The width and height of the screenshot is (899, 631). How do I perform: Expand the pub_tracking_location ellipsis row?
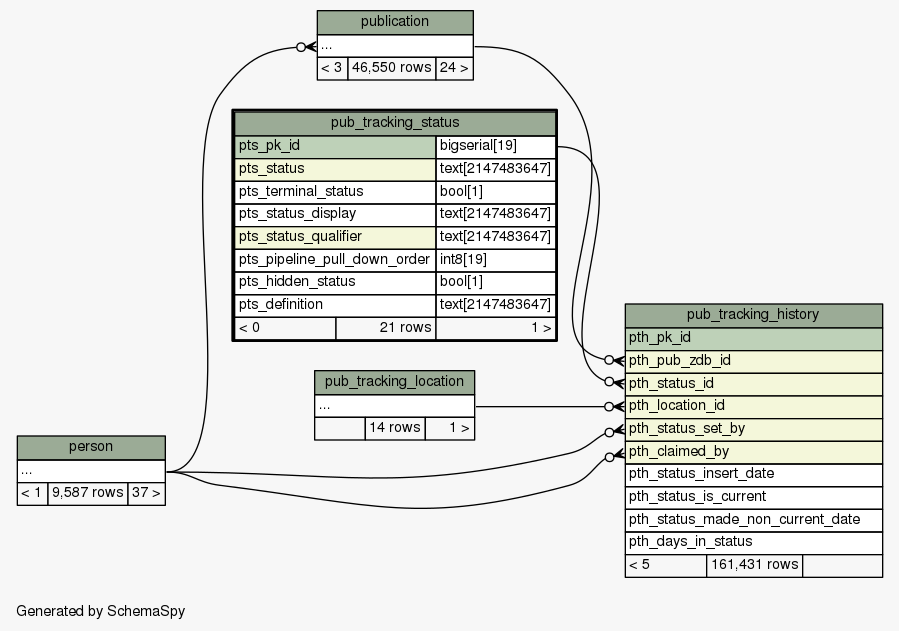click(x=394, y=405)
